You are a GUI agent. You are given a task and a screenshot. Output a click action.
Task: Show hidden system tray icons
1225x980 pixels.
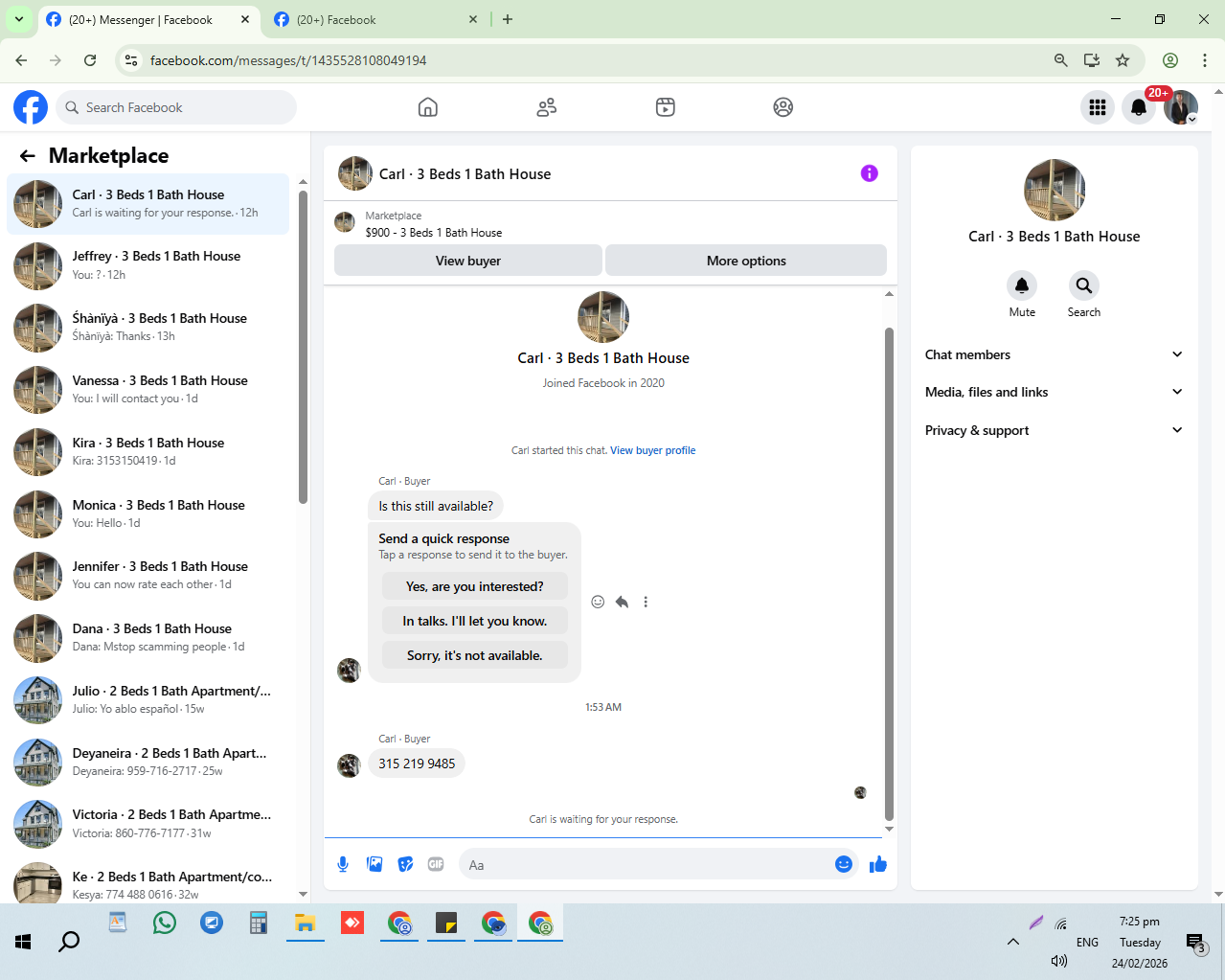(1012, 942)
